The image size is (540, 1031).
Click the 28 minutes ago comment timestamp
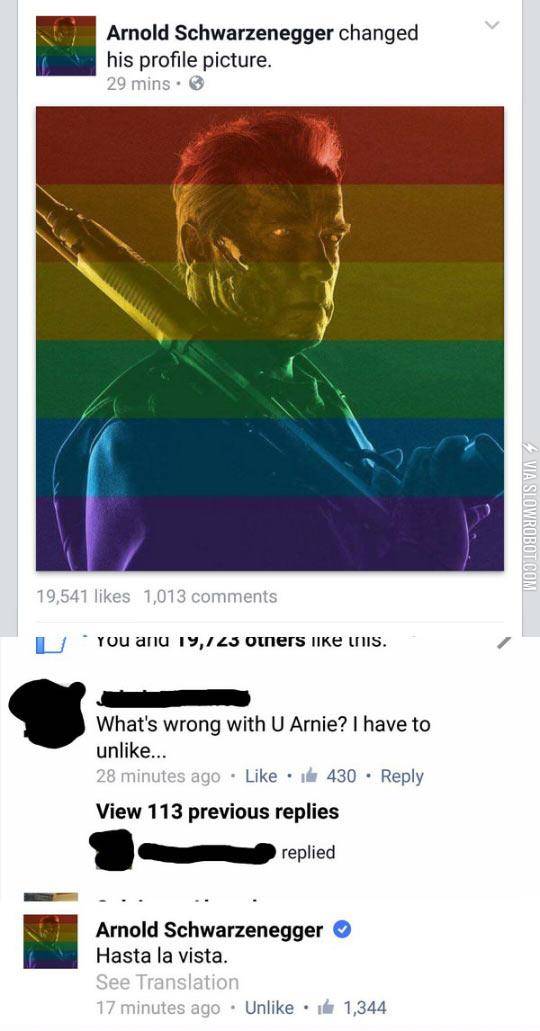click(158, 777)
